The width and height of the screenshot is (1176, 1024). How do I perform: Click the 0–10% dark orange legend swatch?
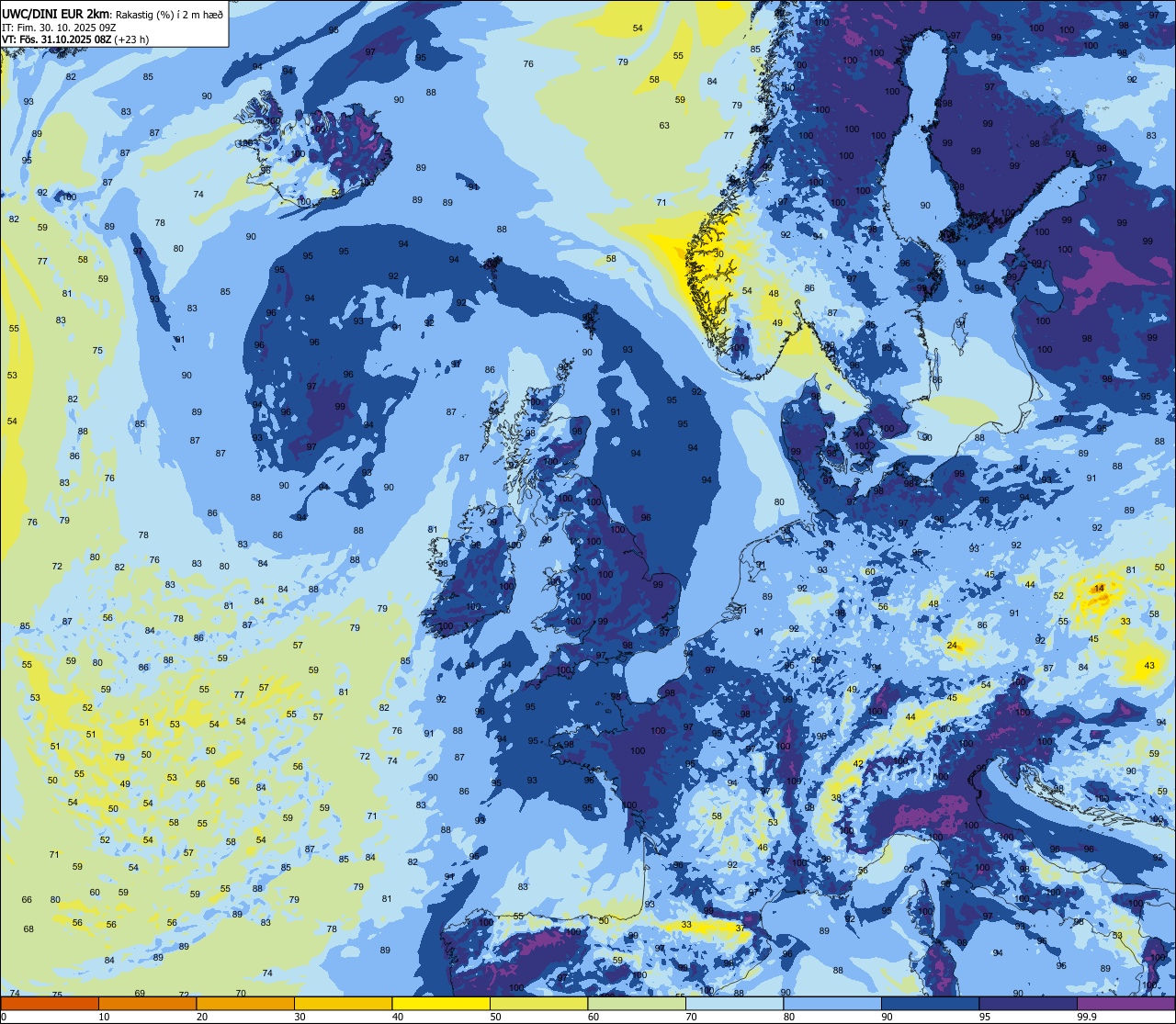pos(50,1003)
